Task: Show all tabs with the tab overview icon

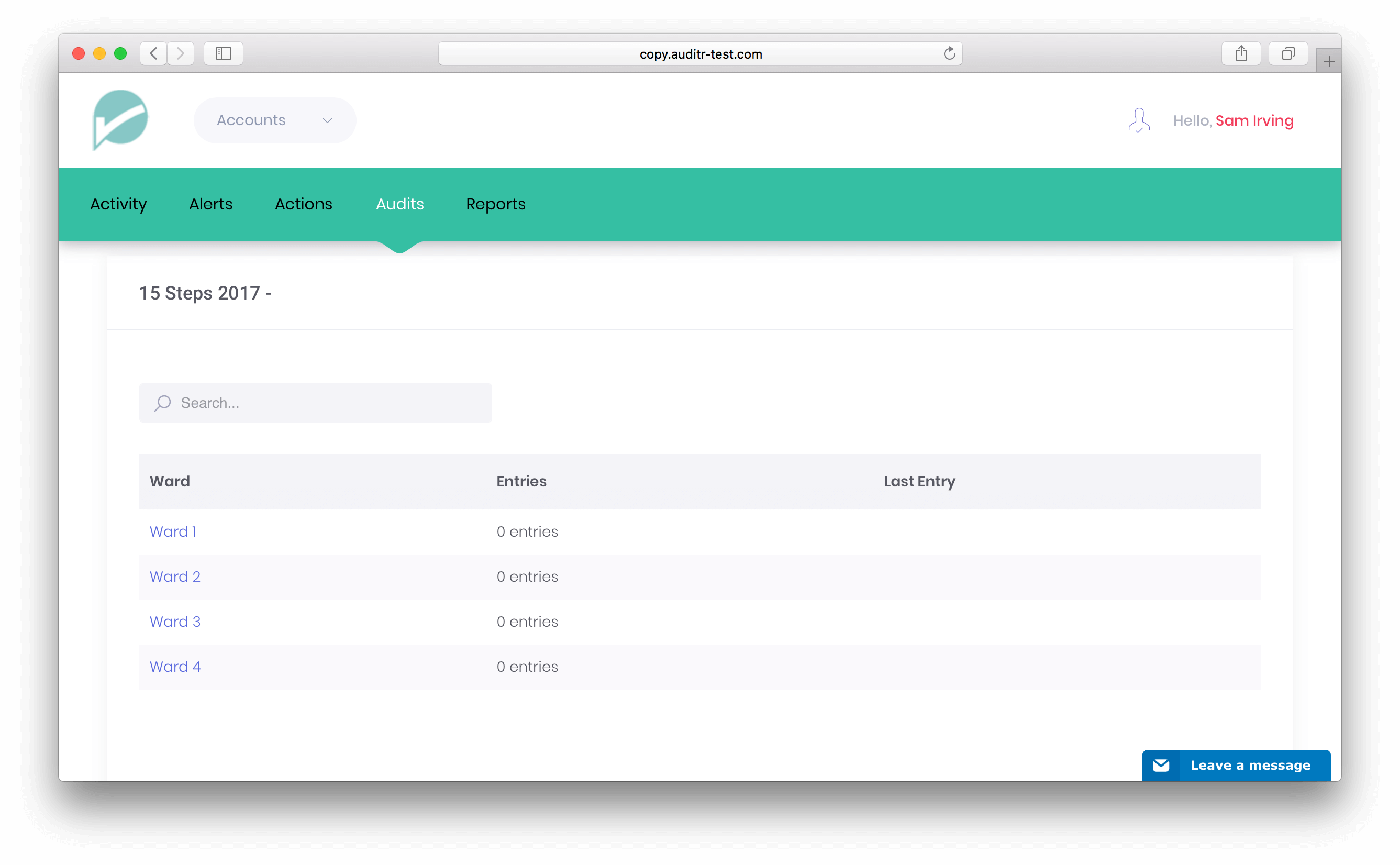Action: pyautogui.click(x=1288, y=54)
